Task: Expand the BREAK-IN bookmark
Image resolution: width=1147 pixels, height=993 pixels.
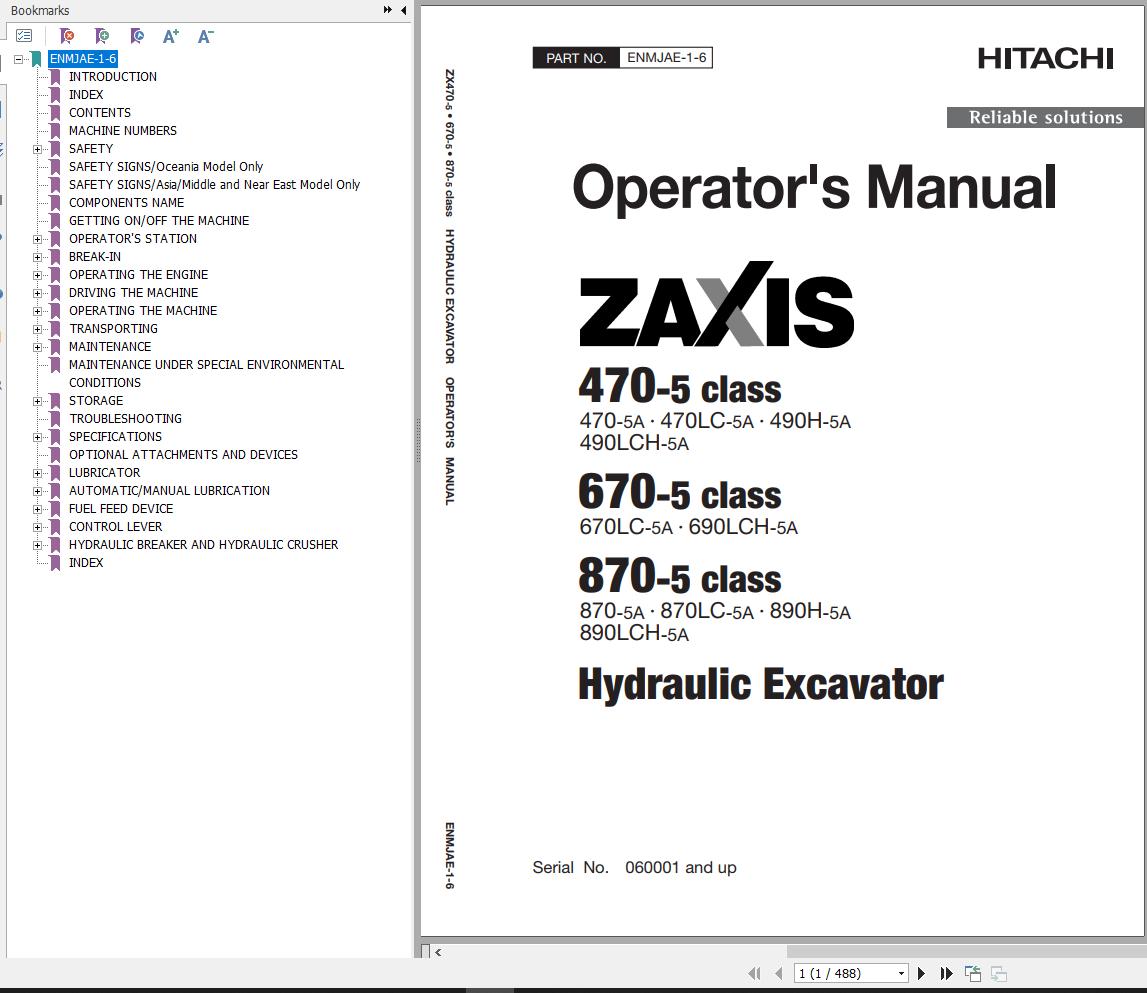Action: (37, 258)
